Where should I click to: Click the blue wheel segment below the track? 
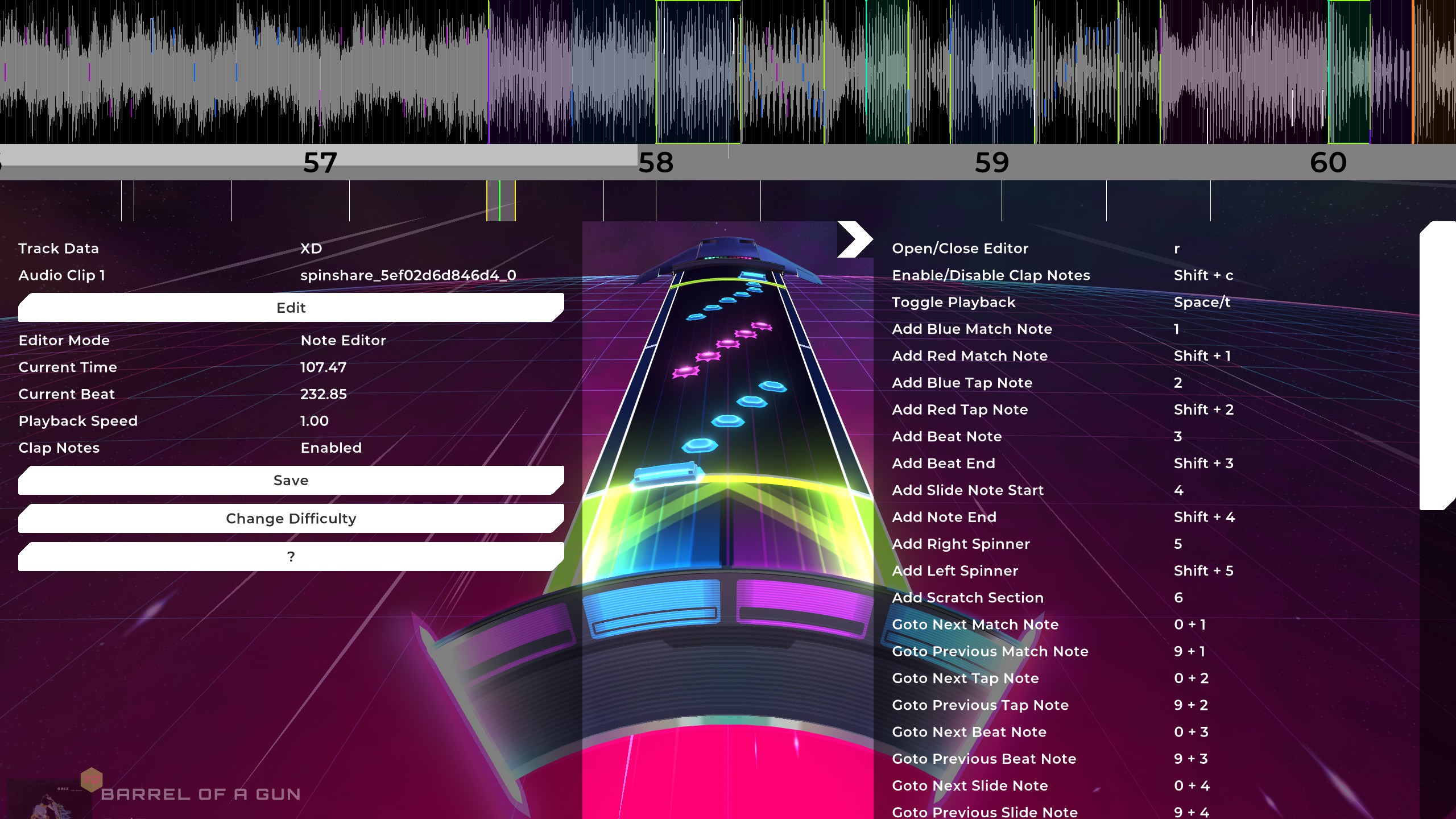pyautogui.click(x=652, y=607)
